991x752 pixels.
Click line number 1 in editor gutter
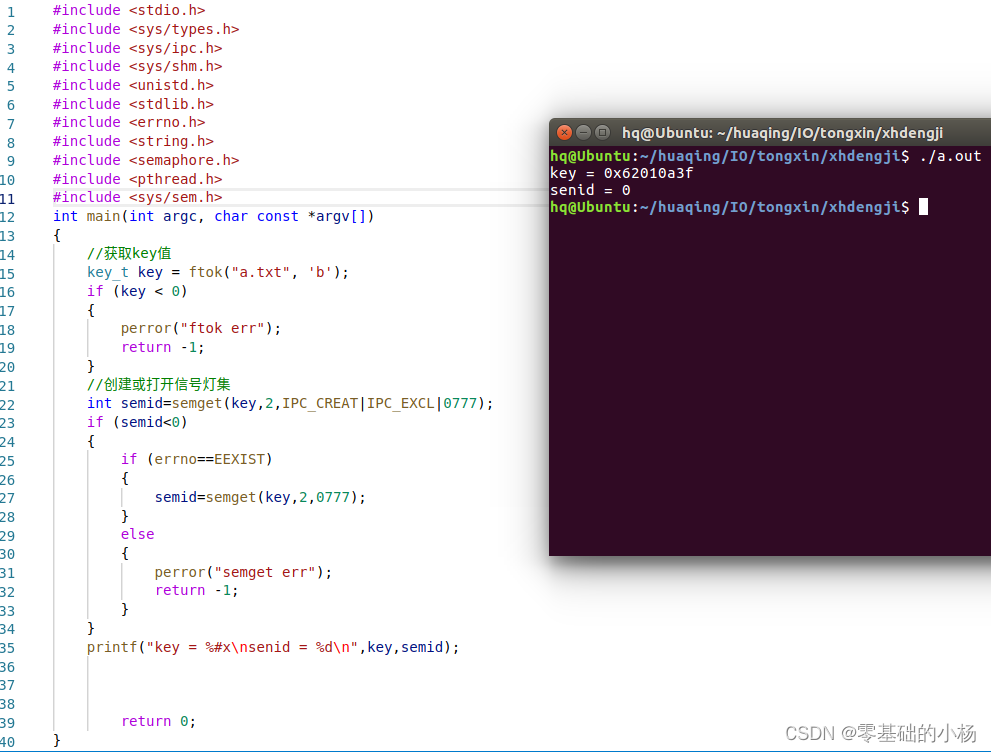click(11, 11)
